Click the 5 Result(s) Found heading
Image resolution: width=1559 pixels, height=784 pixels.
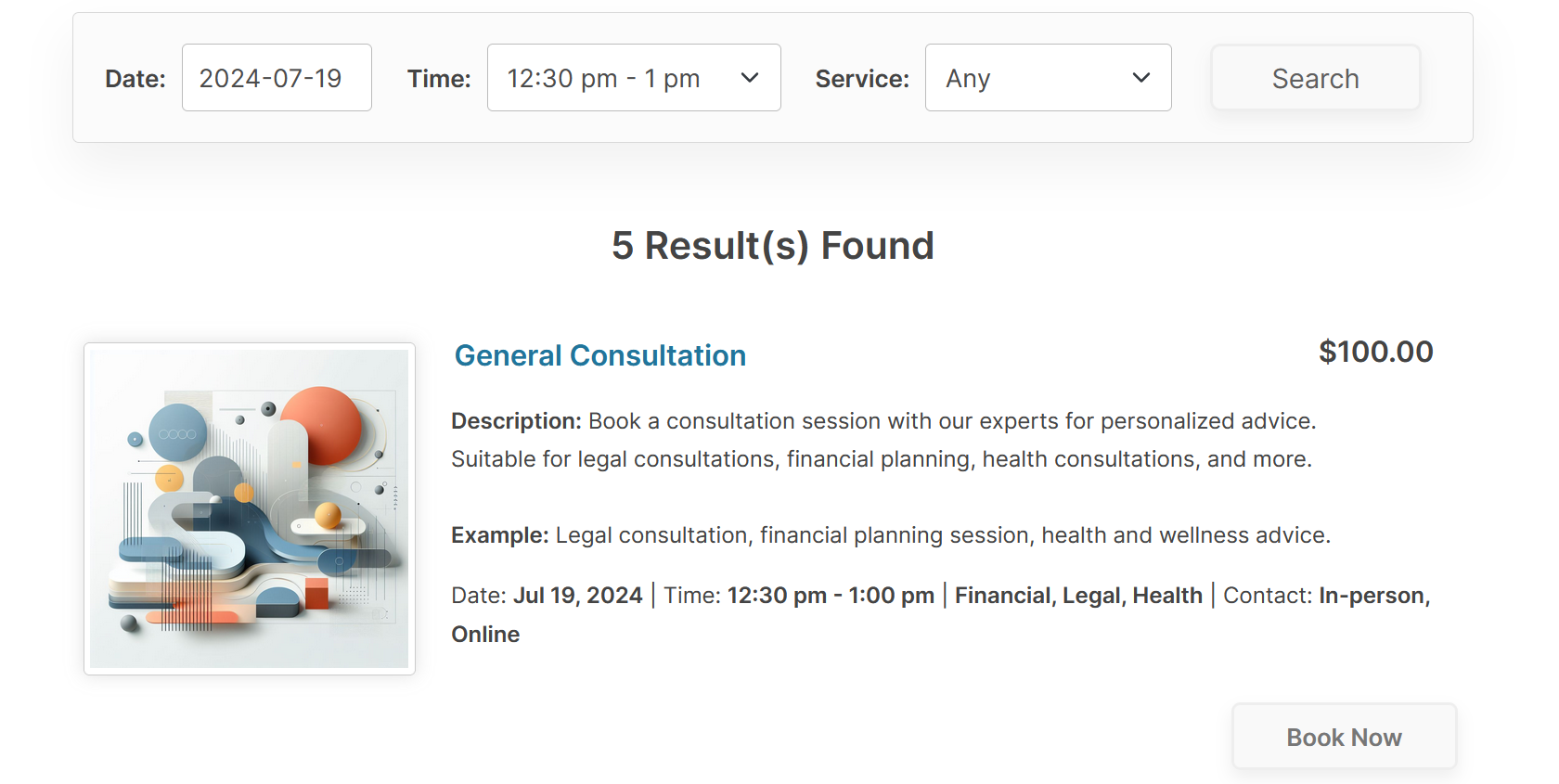(773, 246)
